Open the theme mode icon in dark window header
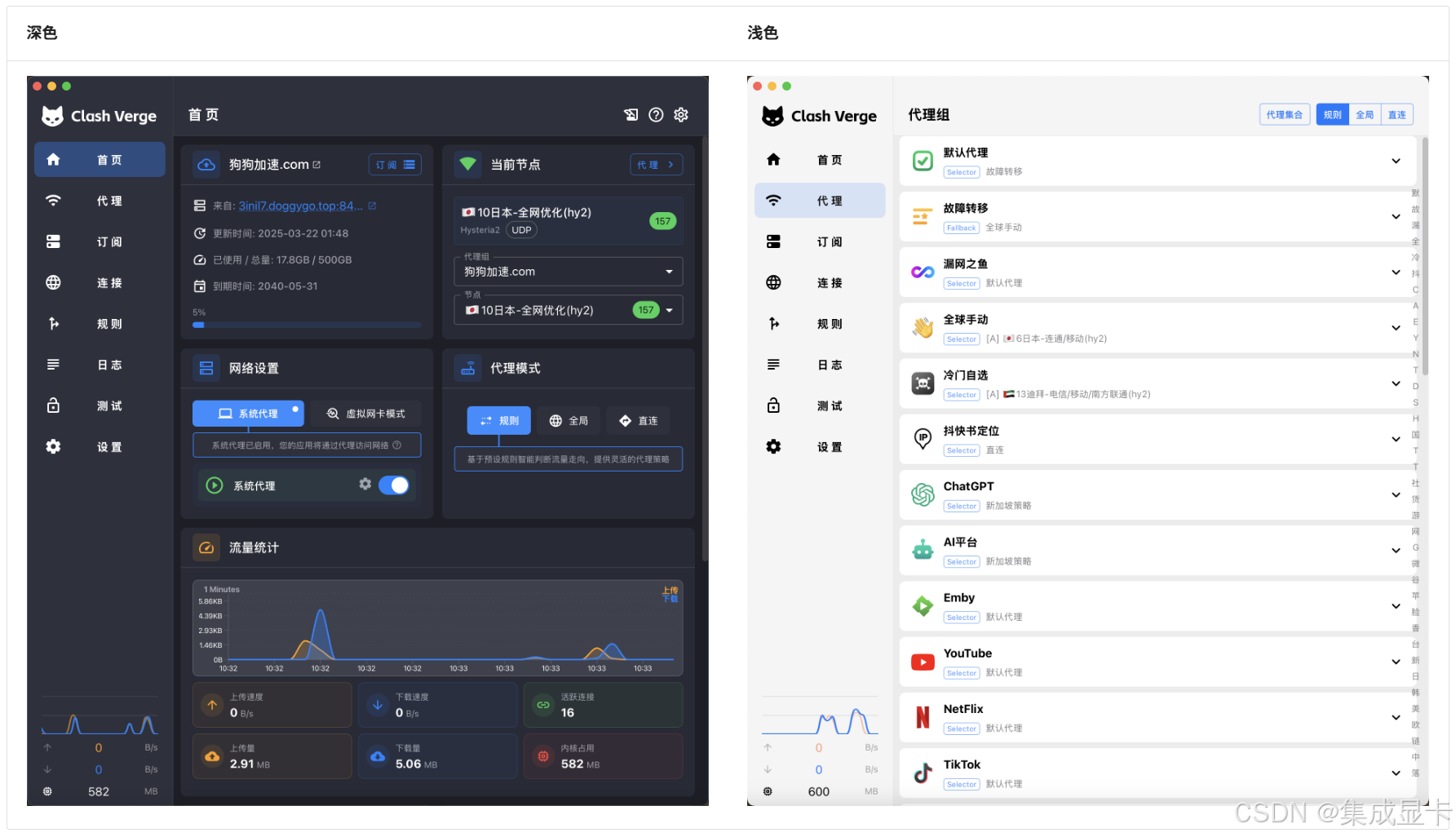1456x837 pixels. click(631, 115)
